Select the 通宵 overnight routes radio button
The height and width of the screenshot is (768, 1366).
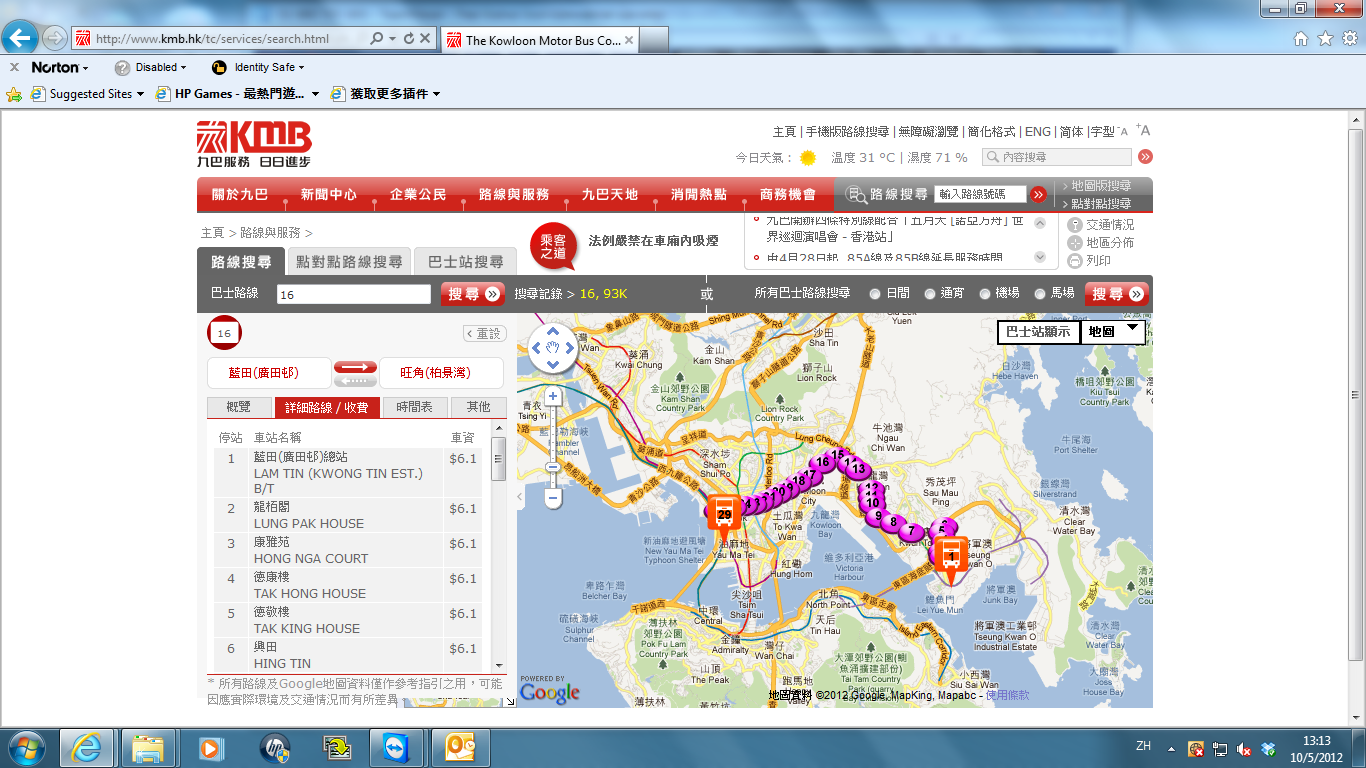[x=930, y=294]
